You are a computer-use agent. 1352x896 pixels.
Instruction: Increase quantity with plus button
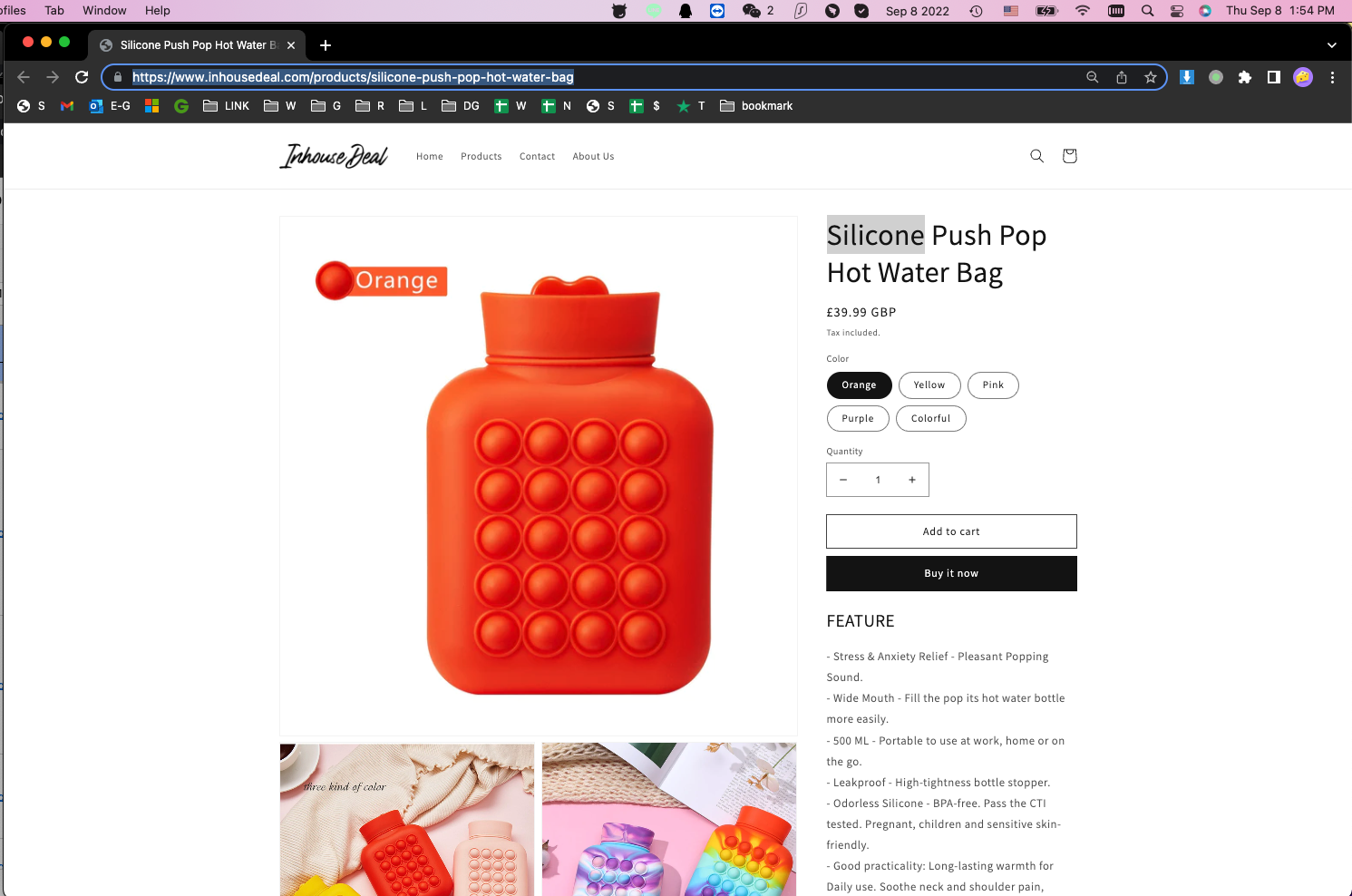(912, 480)
